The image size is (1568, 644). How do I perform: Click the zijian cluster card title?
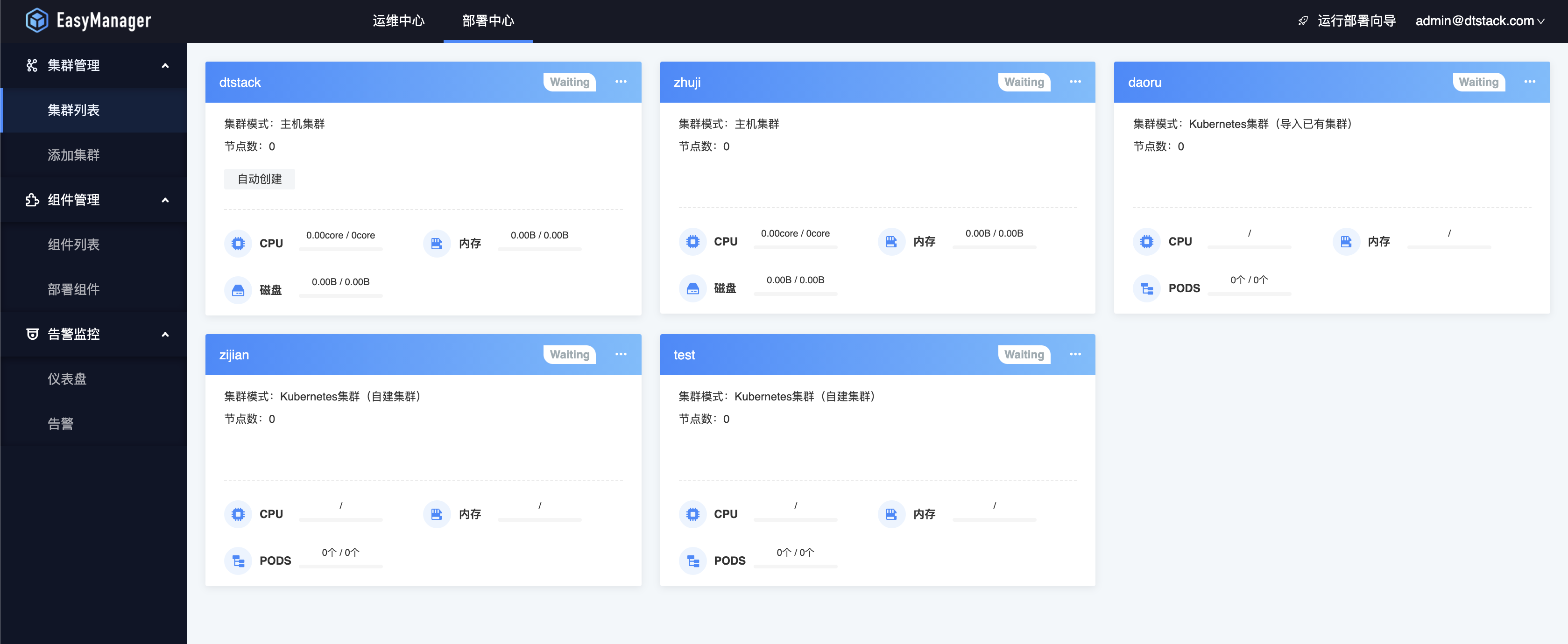234,355
